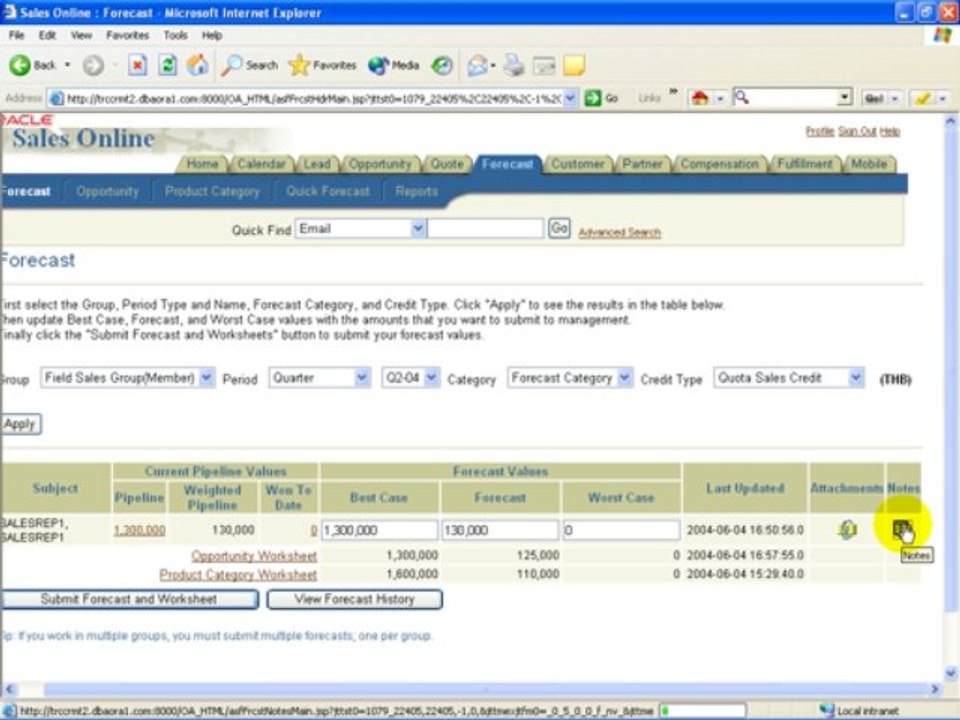
Task: Click the page icon in address bar
Action: tap(56, 99)
